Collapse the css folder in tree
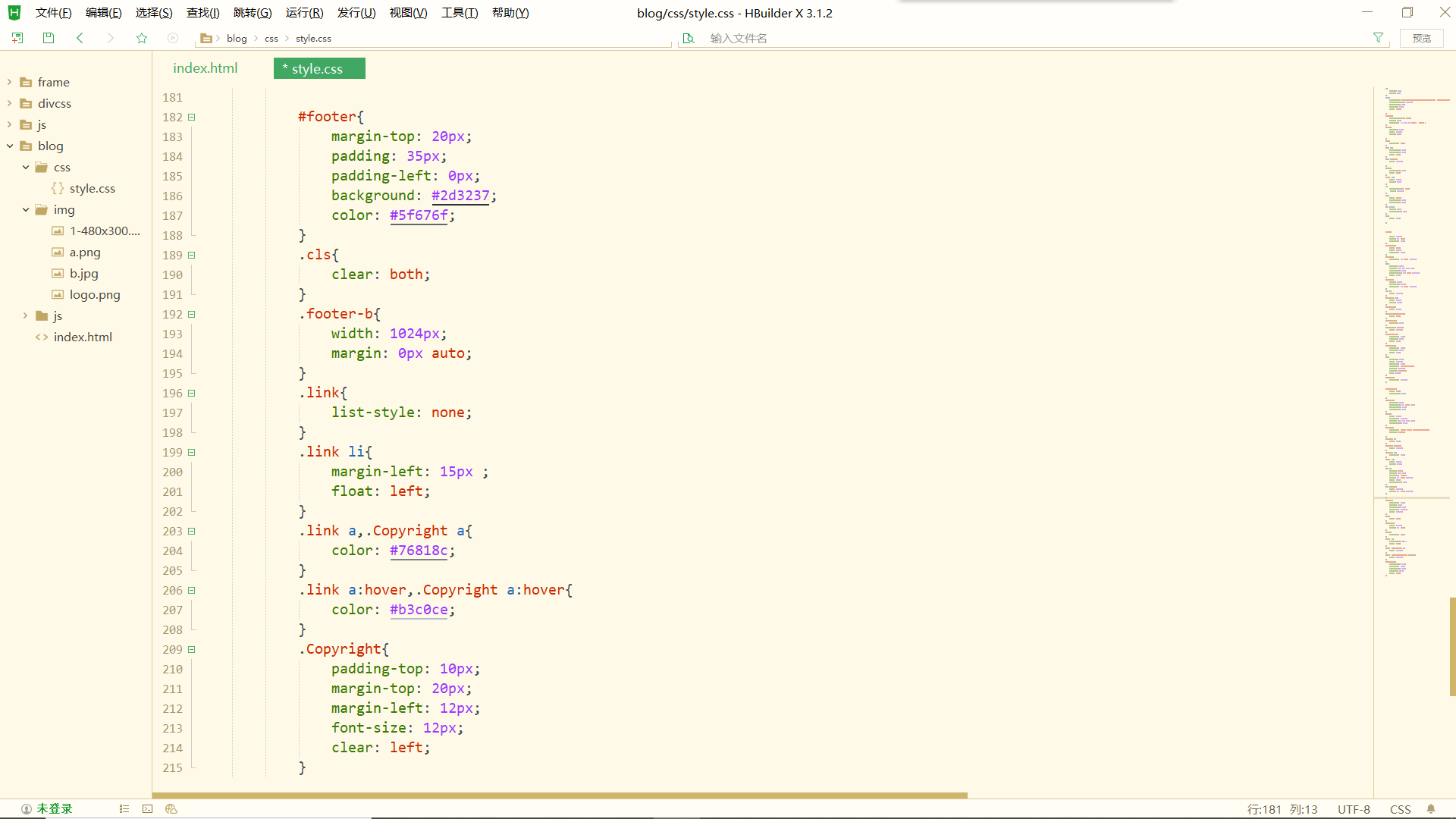 26,167
